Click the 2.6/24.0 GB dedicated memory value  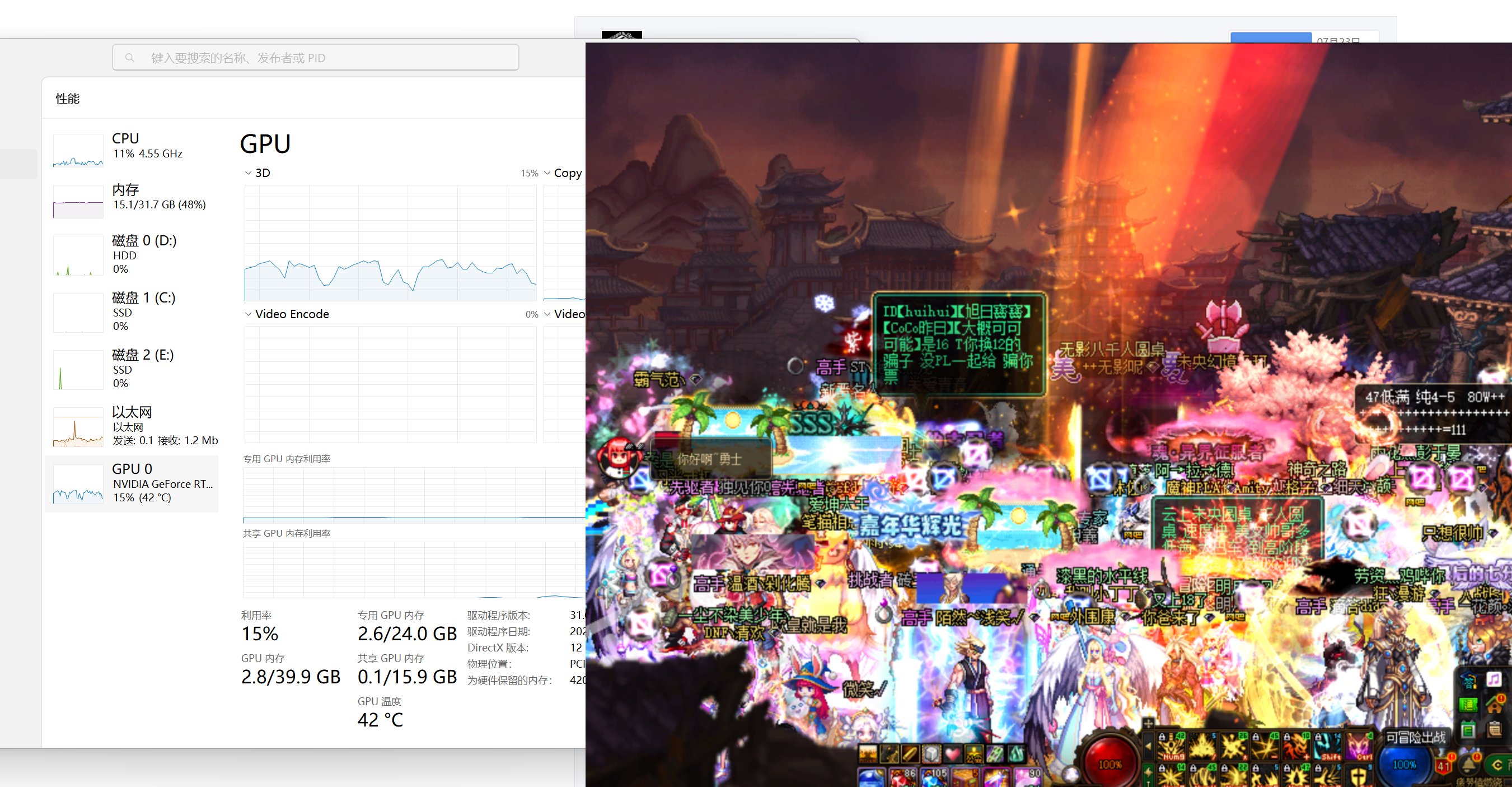click(x=408, y=634)
